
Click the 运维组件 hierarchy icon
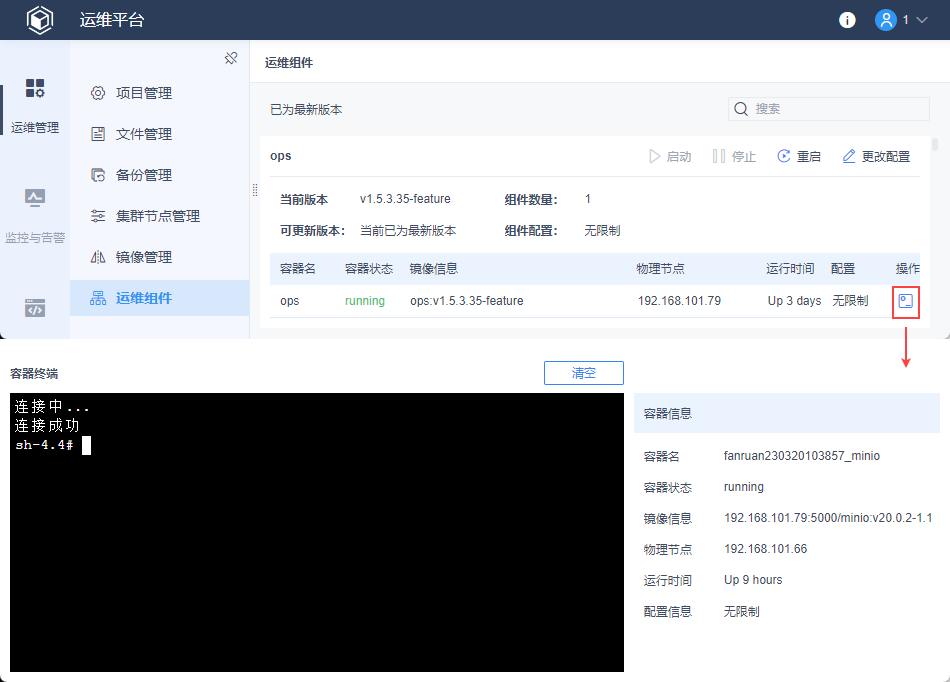click(98, 298)
